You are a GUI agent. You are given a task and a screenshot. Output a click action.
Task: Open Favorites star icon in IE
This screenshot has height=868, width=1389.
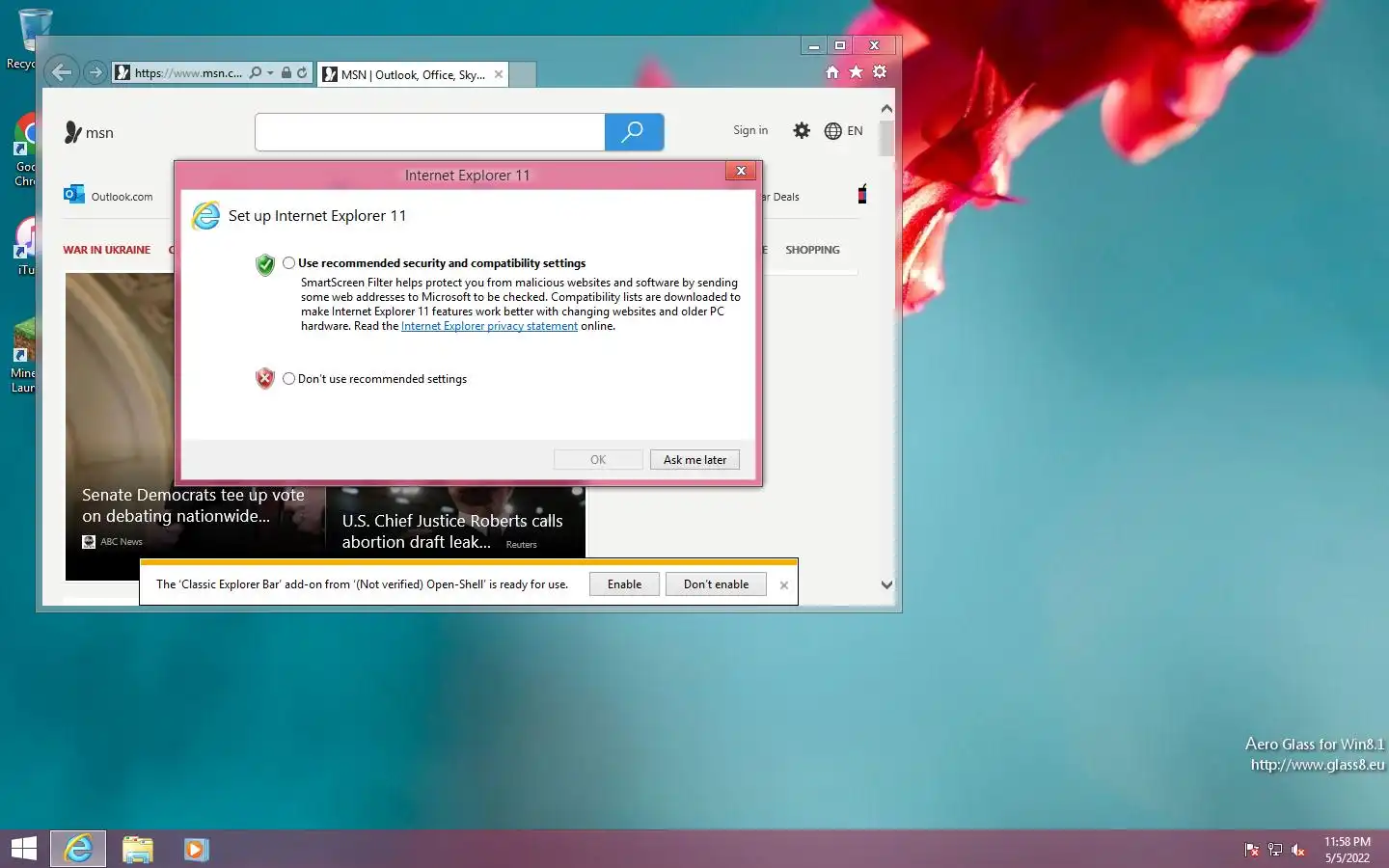click(856, 72)
